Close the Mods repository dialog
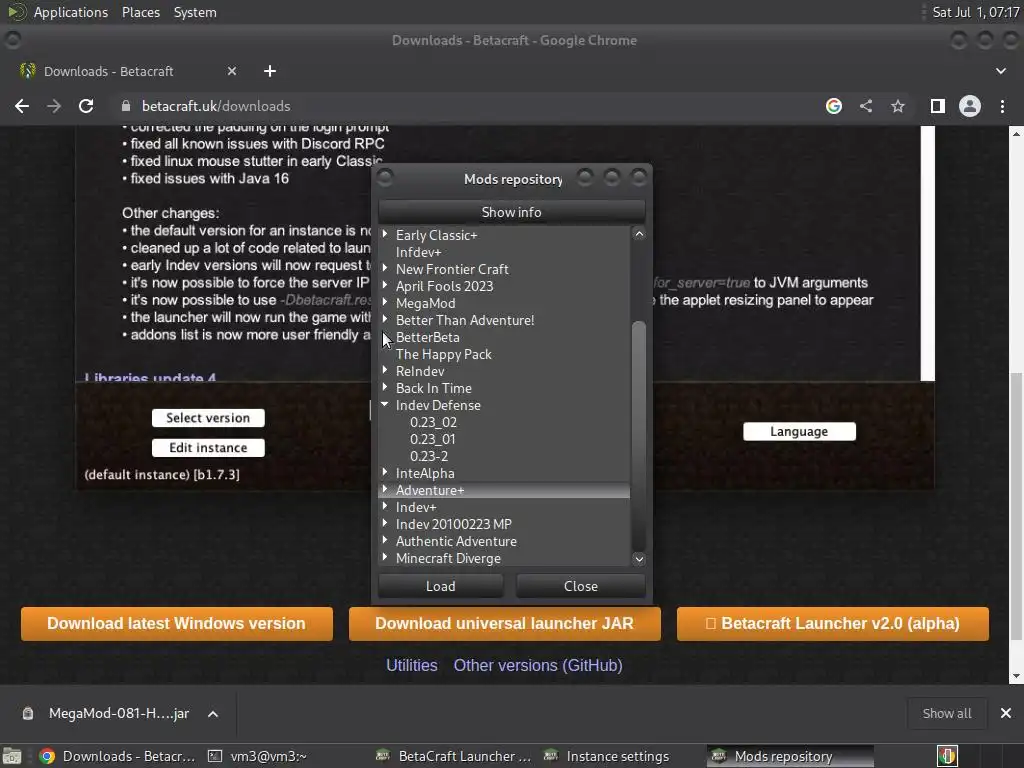This screenshot has height=768, width=1024. [581, 586]
